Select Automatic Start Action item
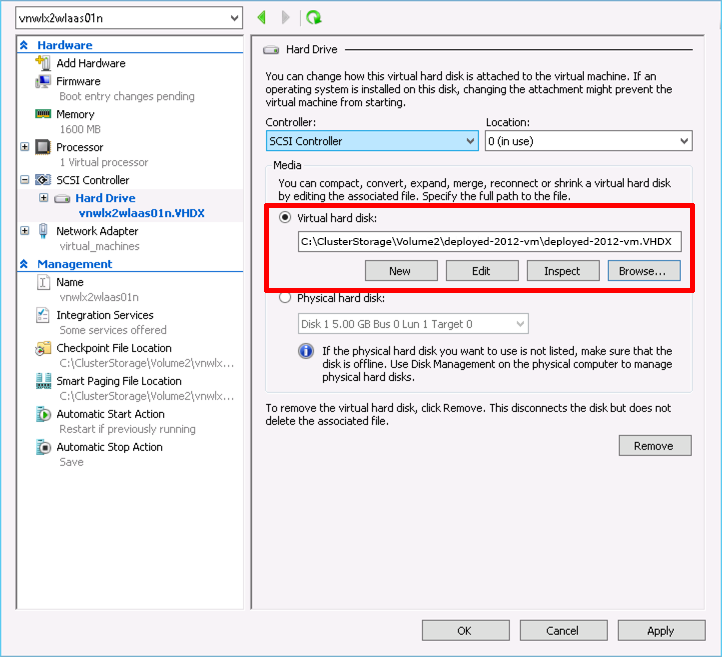The width and height of the screenshot is (722, 657). [x=111, y=414]
